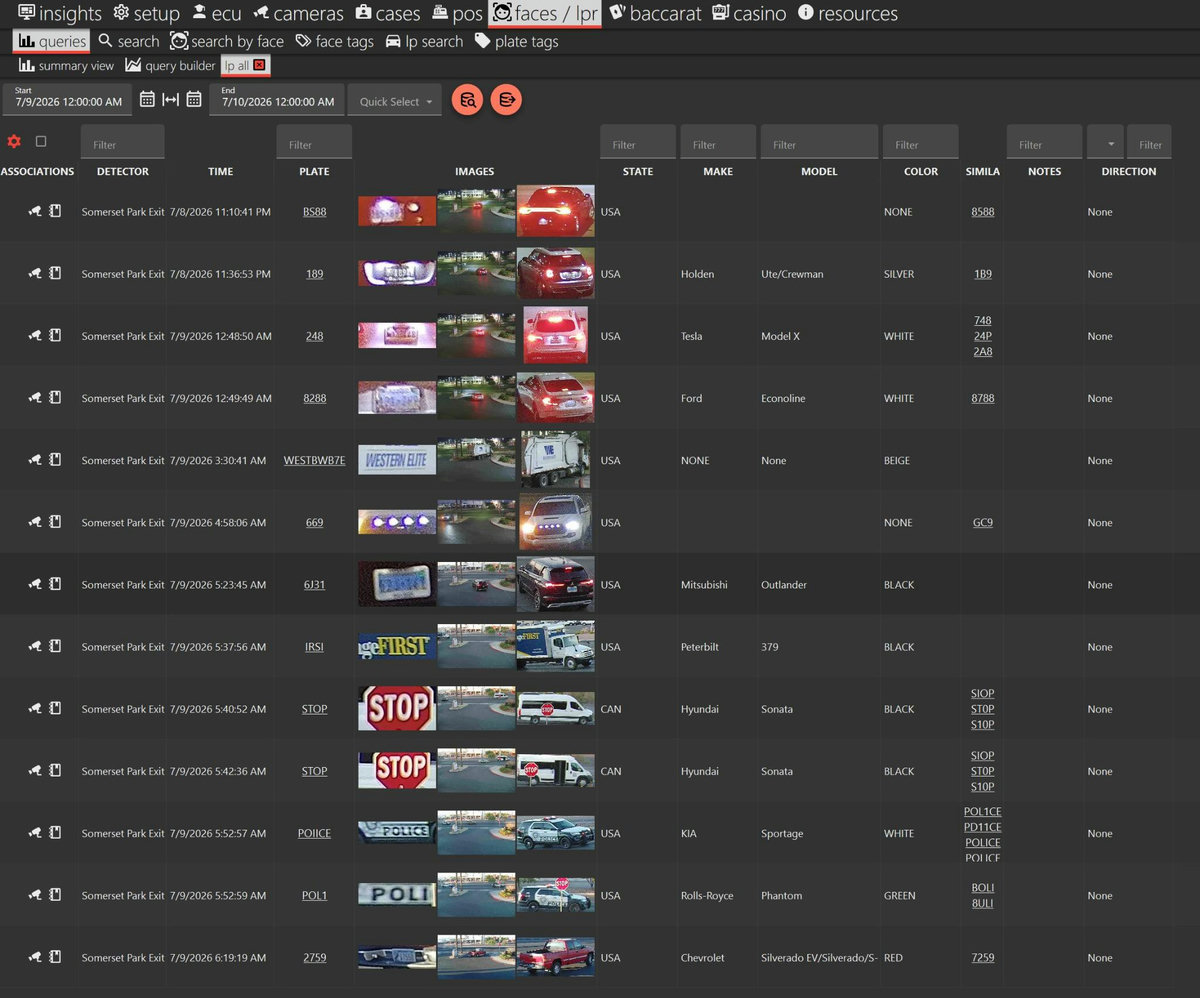Screen dimensions: 1200x998
Task: Open plate link BS88
Action: 314,212
